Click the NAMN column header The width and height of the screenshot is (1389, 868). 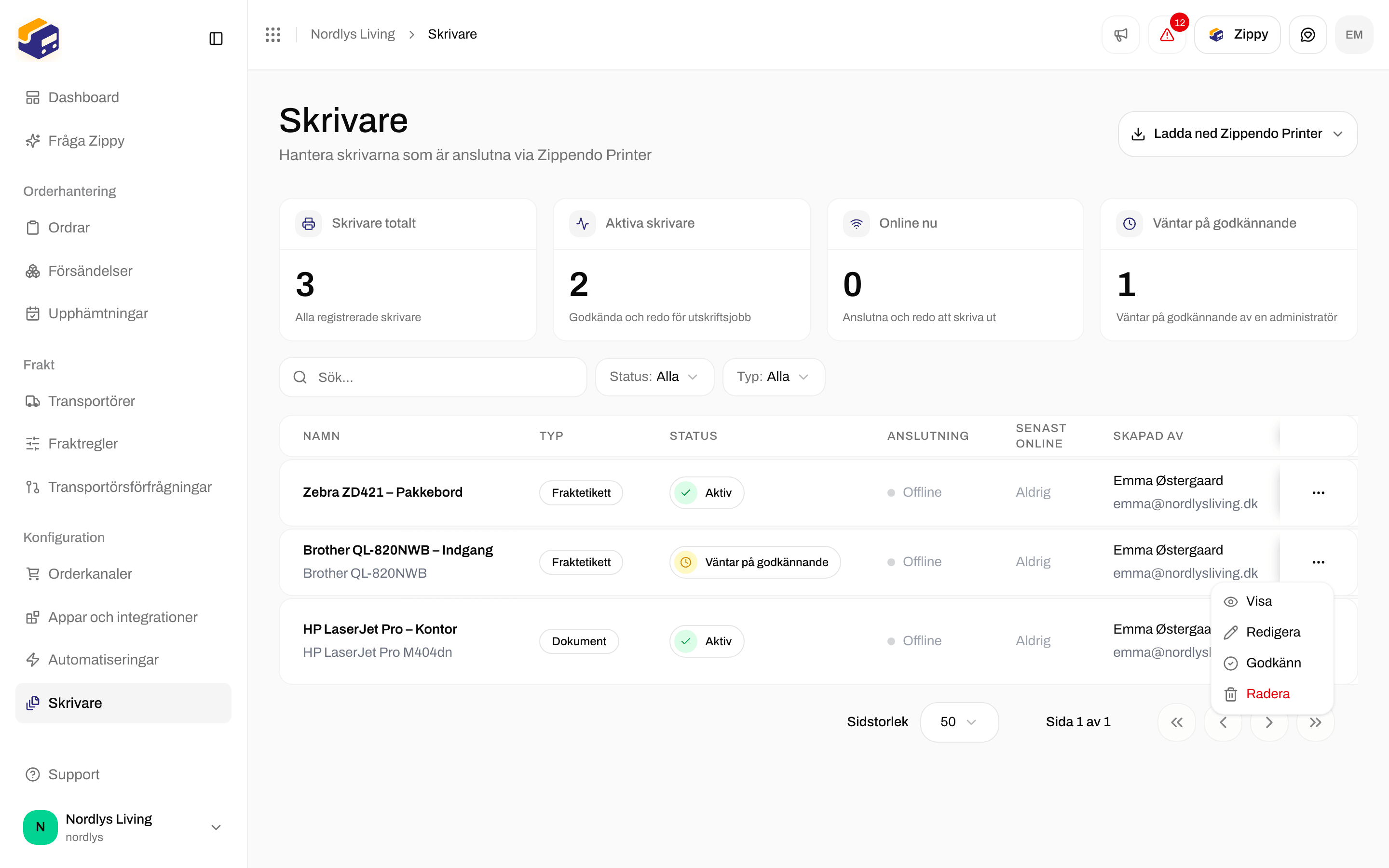tap(321, 436)
